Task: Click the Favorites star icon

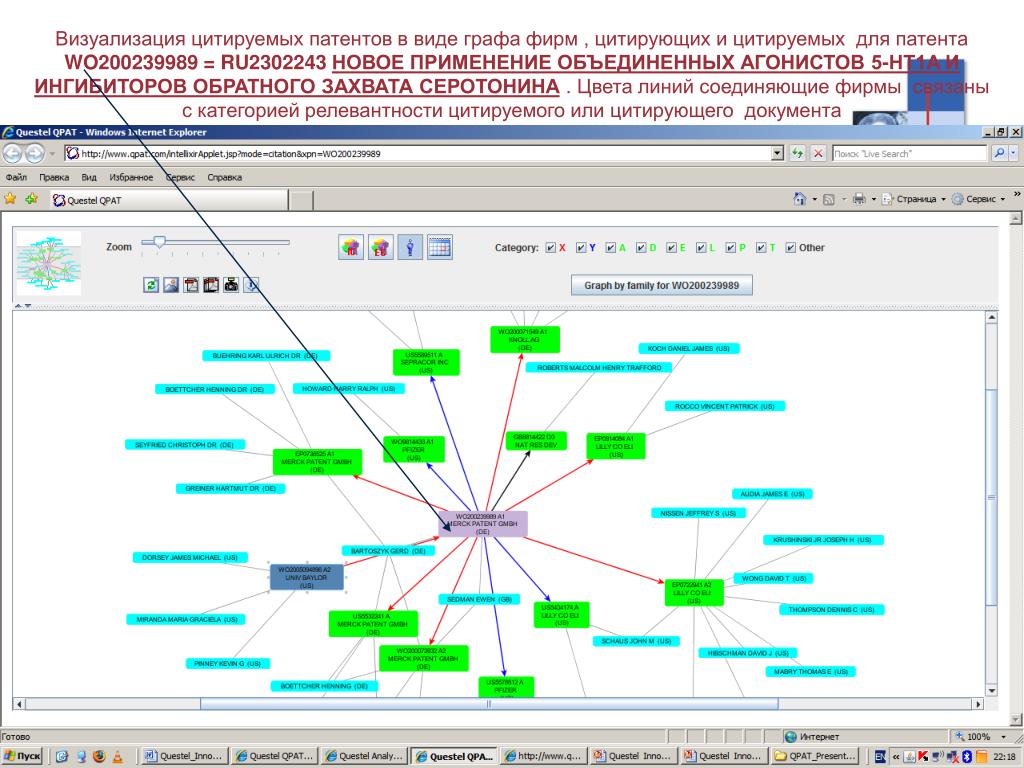Action: [10, 199]
